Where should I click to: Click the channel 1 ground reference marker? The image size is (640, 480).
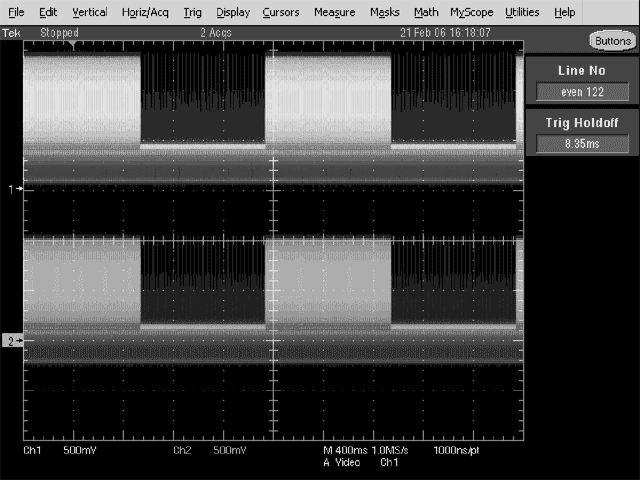click(14, 188)
